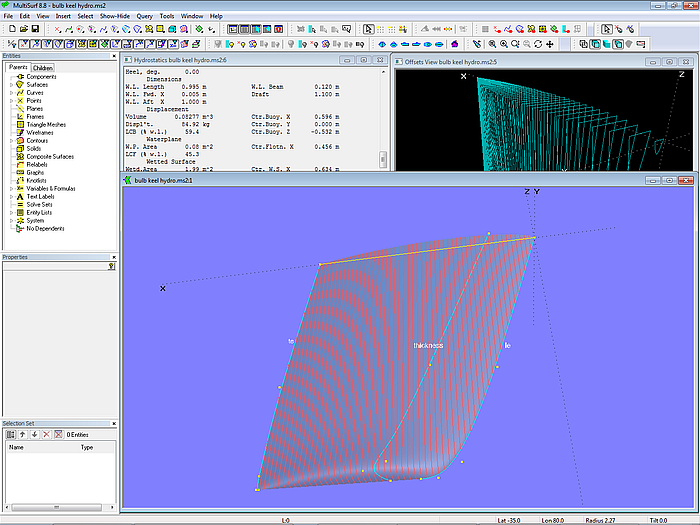Expand the Surfaces tree node

click(11, 85)
